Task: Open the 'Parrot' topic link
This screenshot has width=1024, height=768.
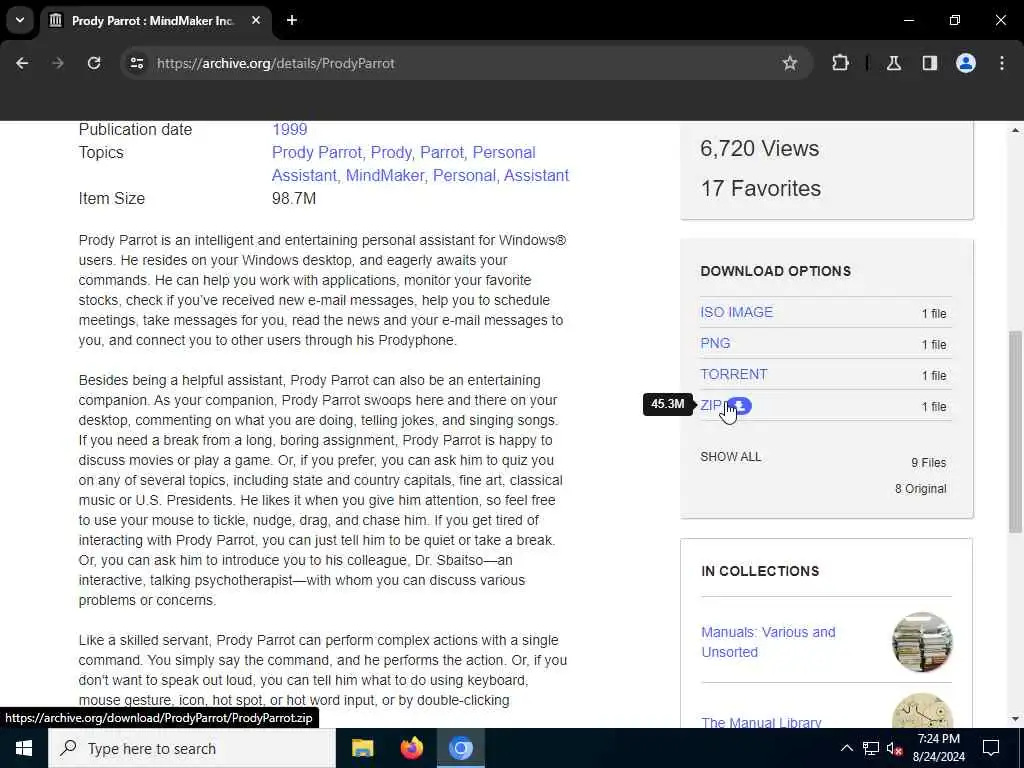Action: [x=441, y=152]
